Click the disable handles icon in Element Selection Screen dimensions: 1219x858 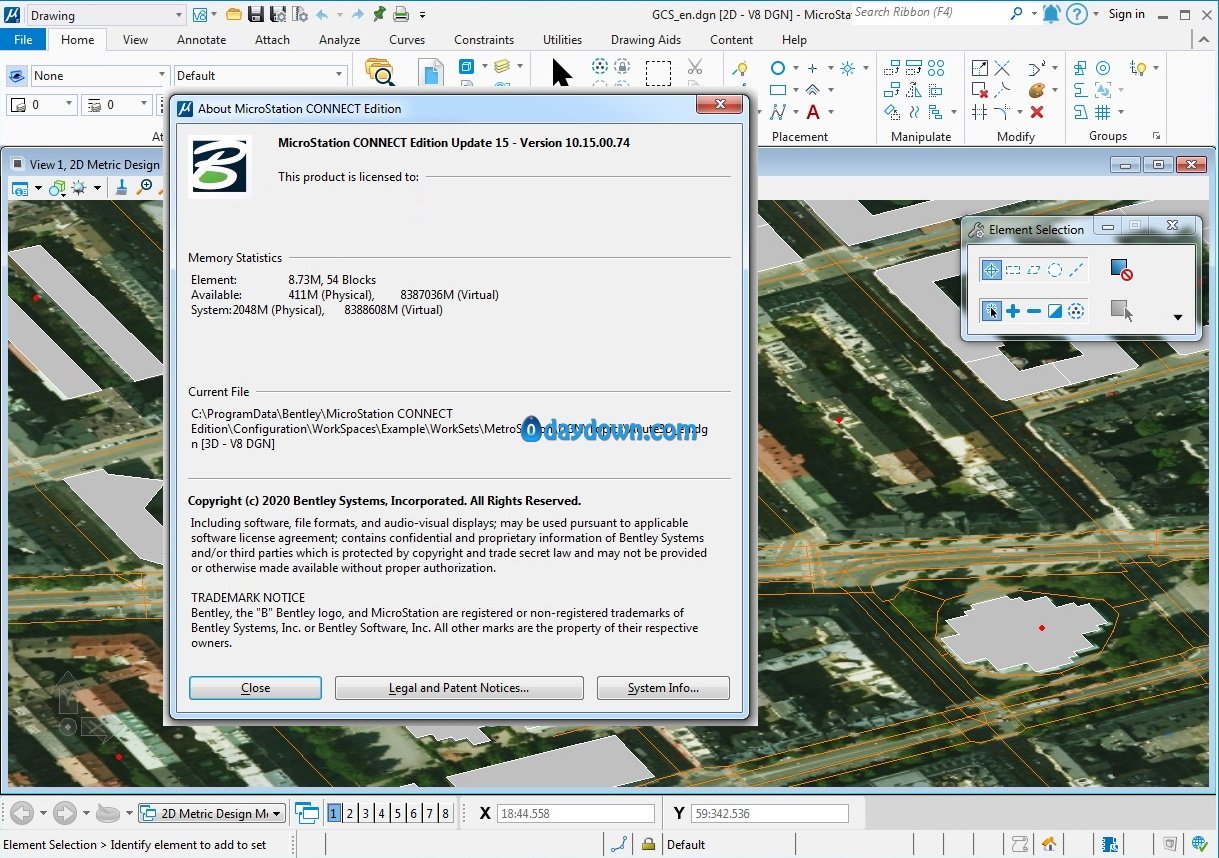pos(1121,270)
